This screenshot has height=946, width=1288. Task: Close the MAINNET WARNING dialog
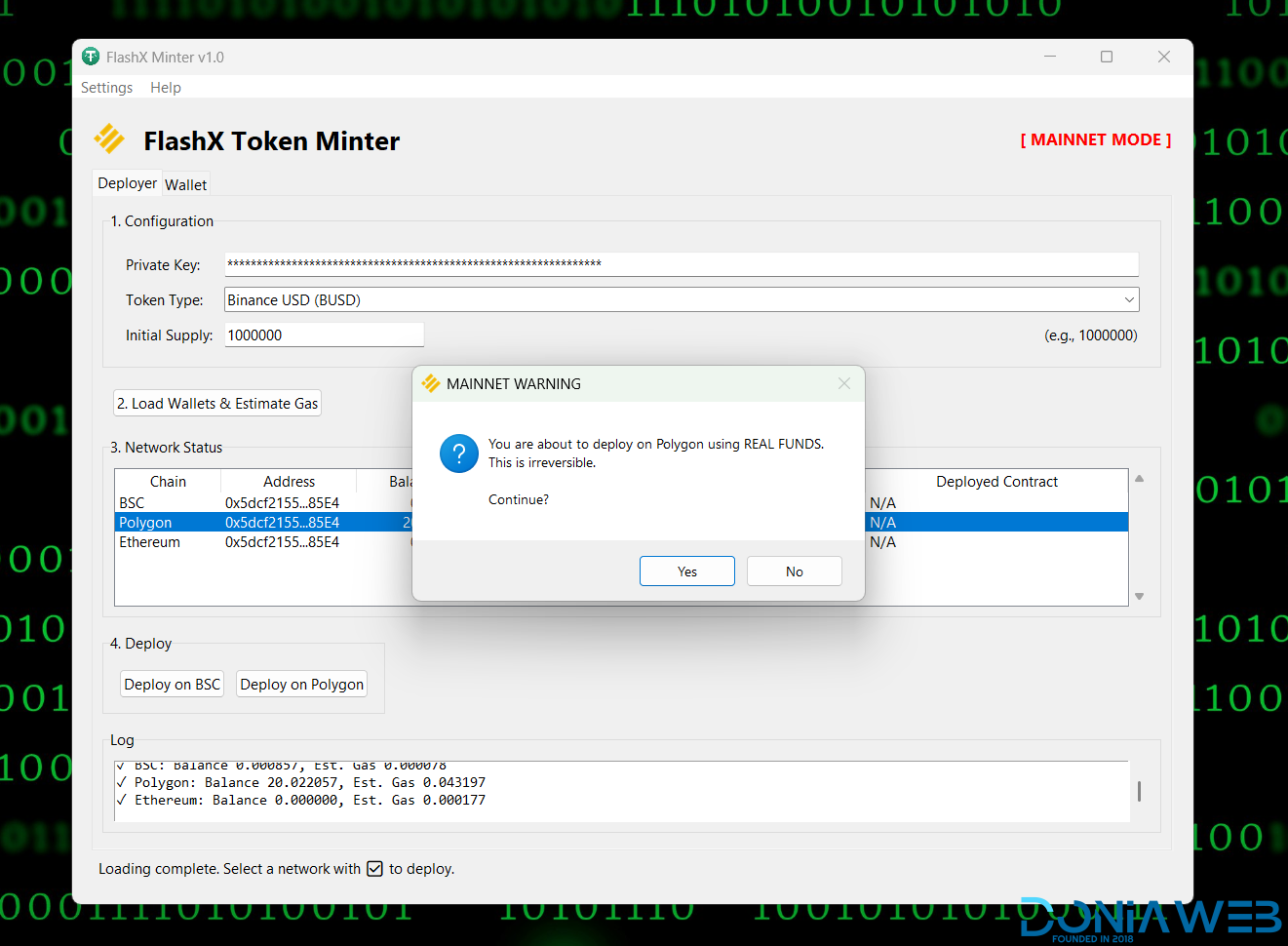[843, 383]
